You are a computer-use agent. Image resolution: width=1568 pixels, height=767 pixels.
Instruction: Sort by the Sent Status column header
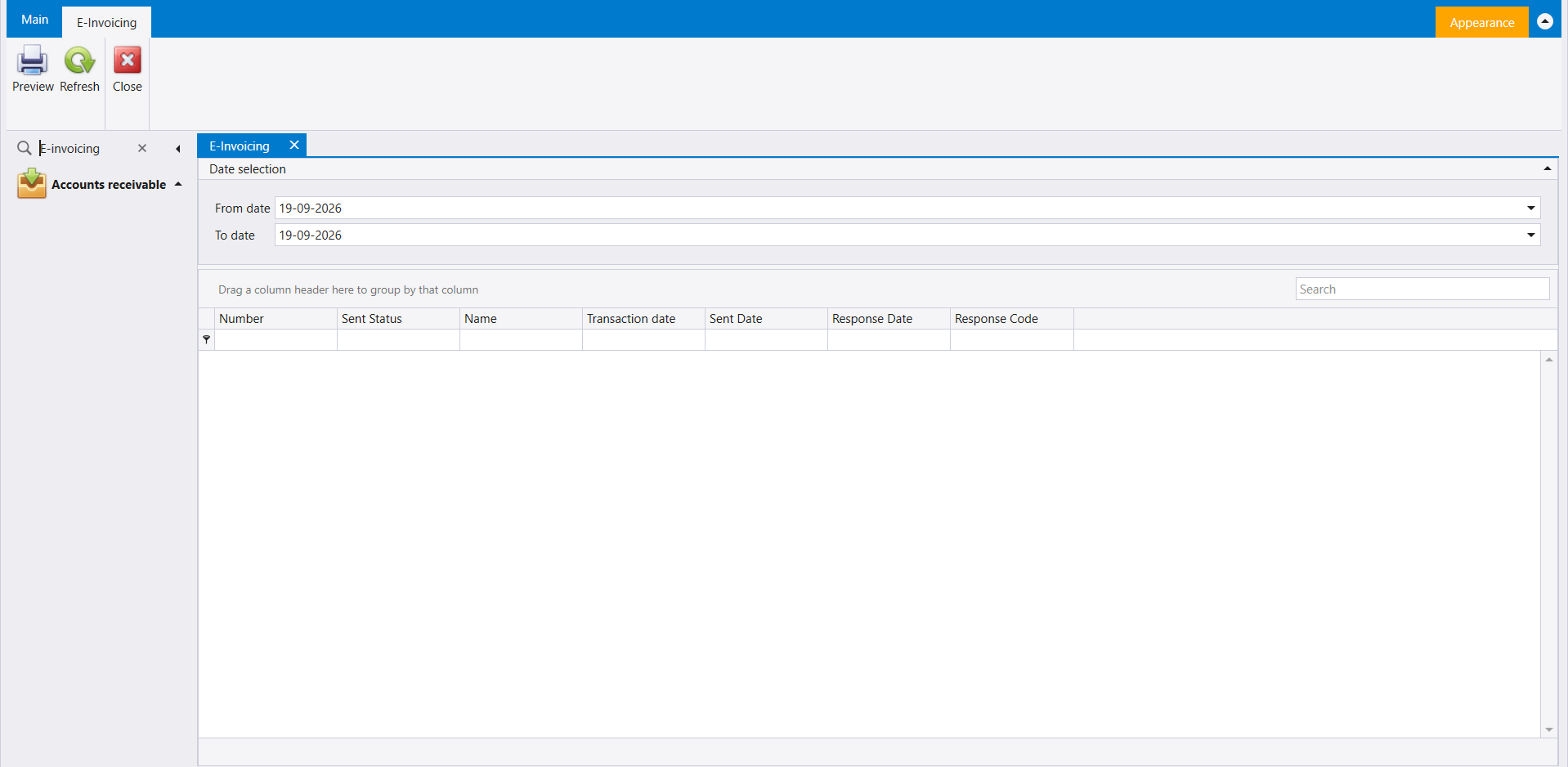point(398,319)
